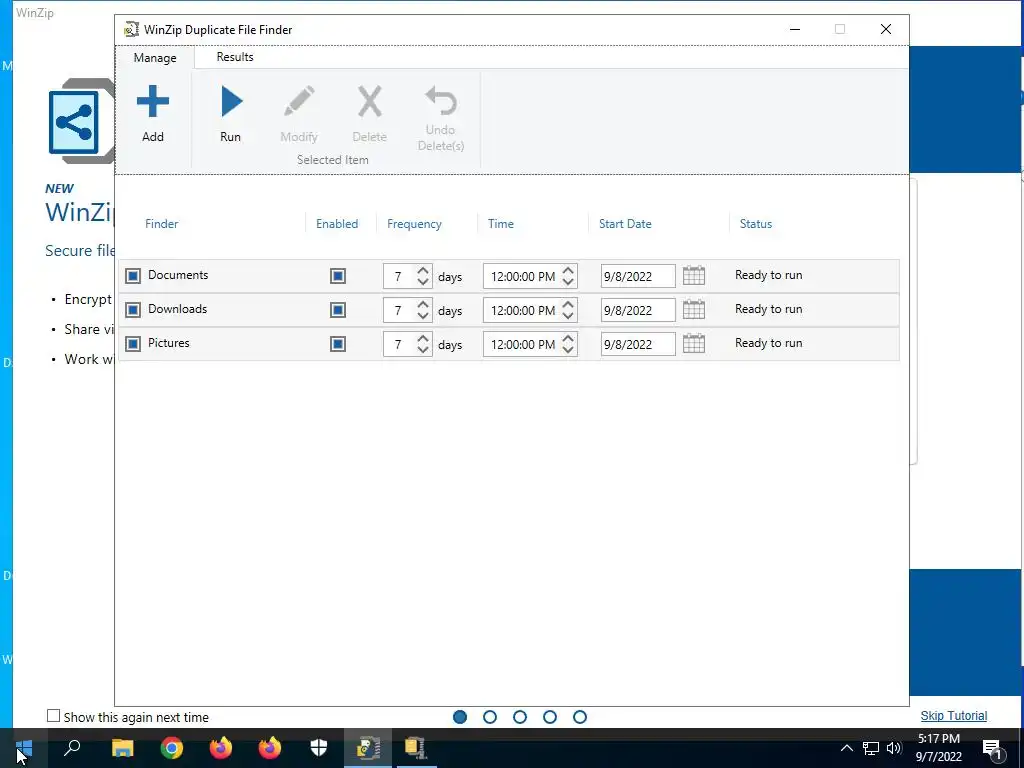Go to second tutorial page dot
Screen dimensions: 1024x768
(x=490, y=717)
